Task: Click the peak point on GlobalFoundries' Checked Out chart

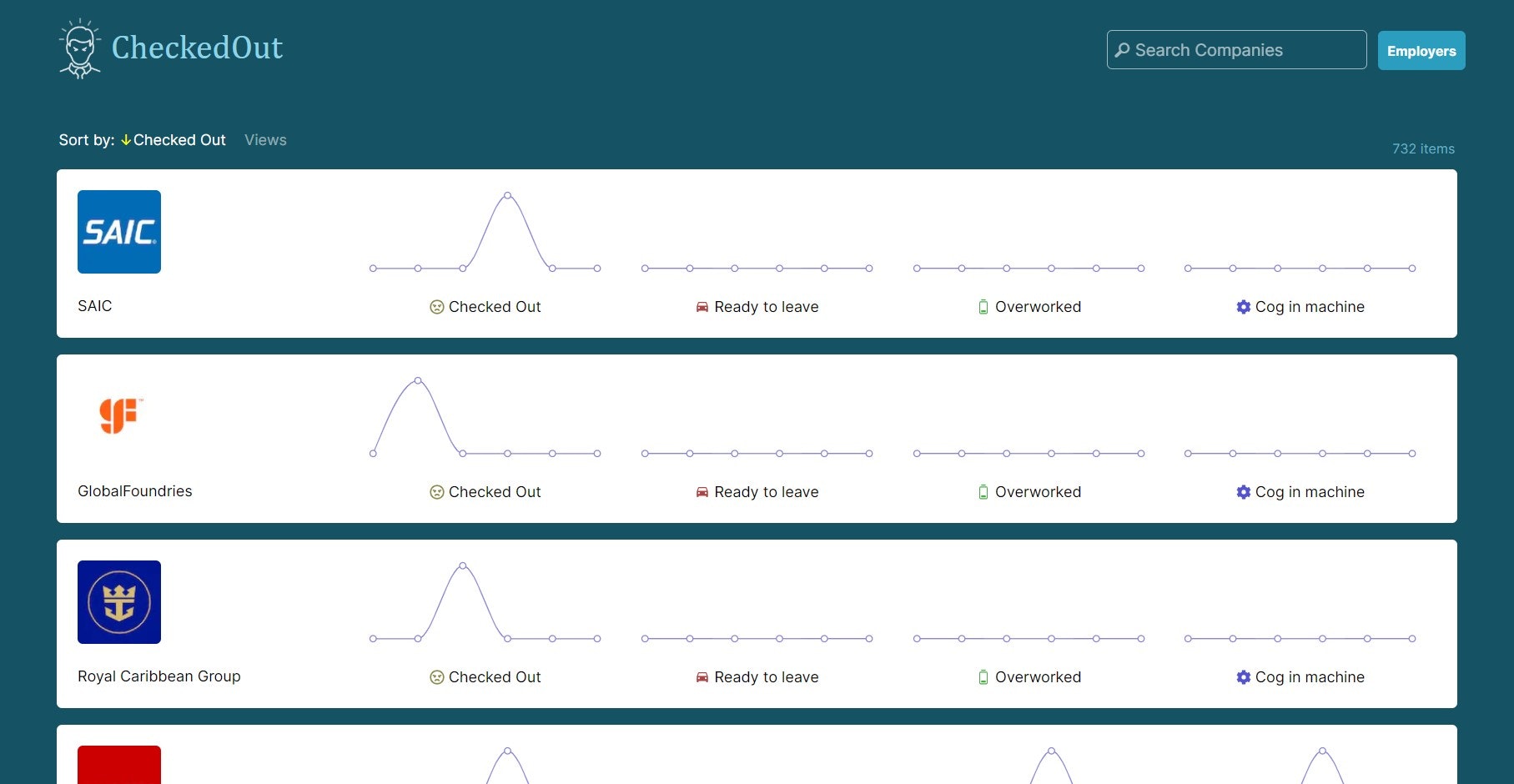Action: tap(418, 380)
